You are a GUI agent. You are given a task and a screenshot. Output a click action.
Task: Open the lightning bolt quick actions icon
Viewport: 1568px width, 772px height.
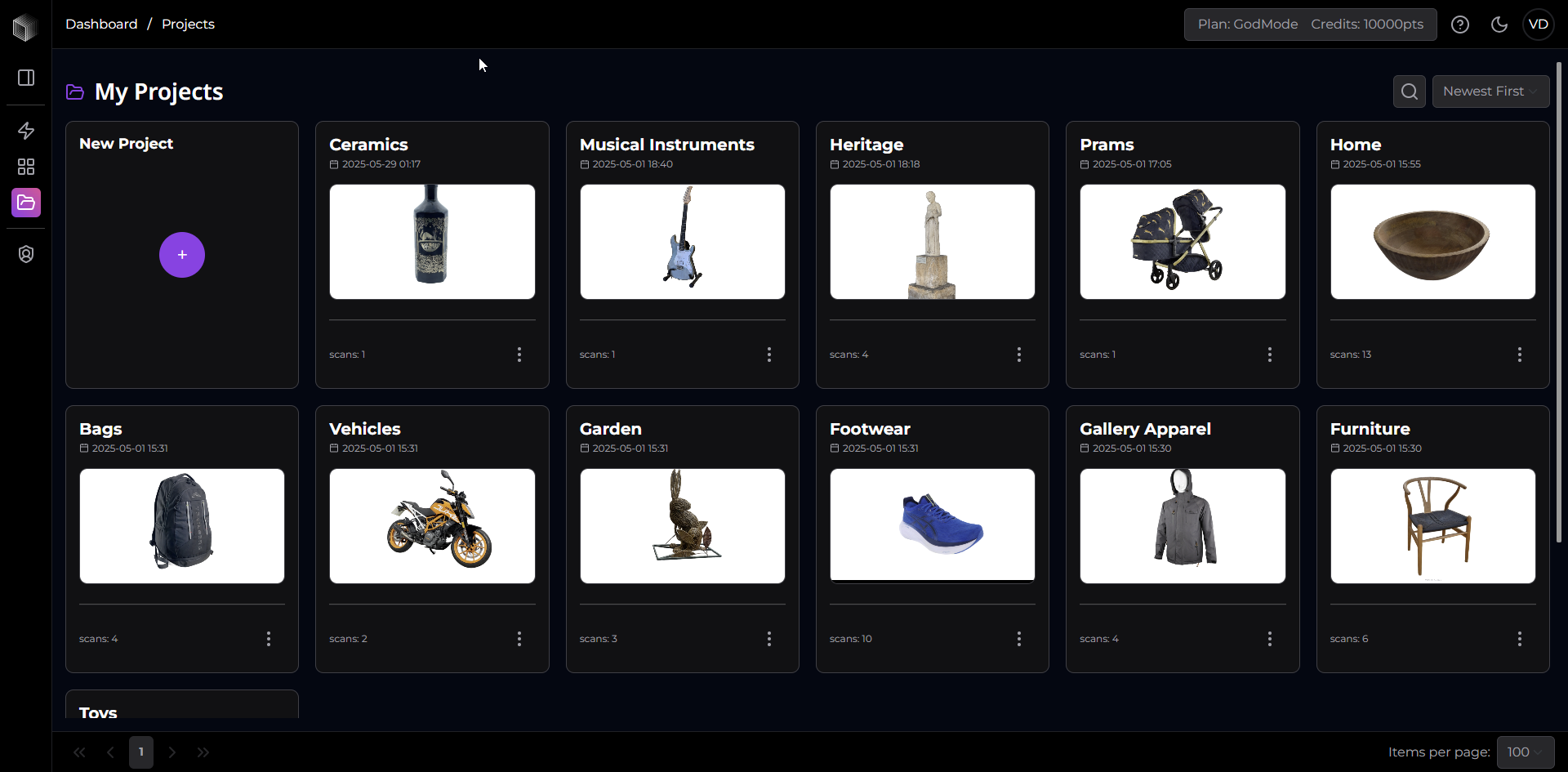click(x=26, y=131)
